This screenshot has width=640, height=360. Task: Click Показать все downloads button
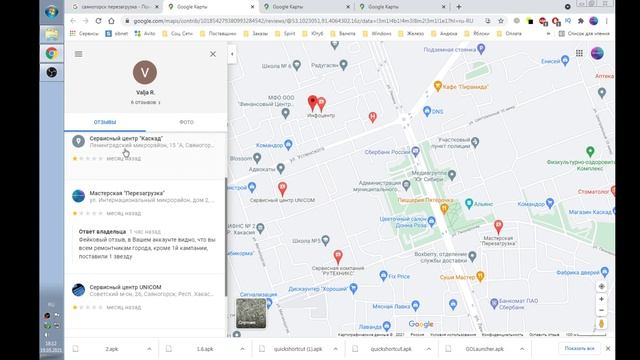coord(579,349)
